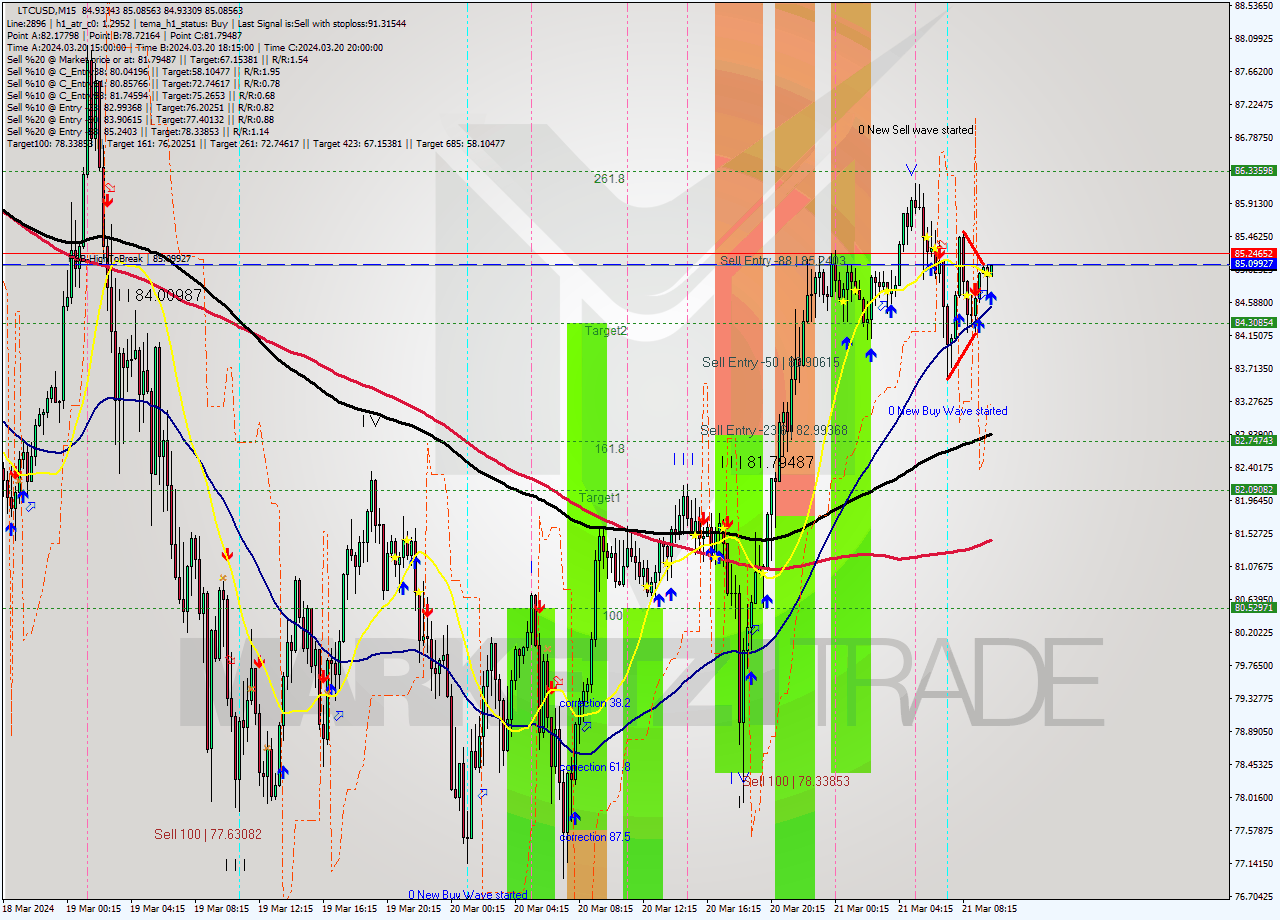Image resolution: width=1280 pixels, height=920 pixels.
Task: Click the red 85.24652 price tag
Action: click(x=1254, y=254)
